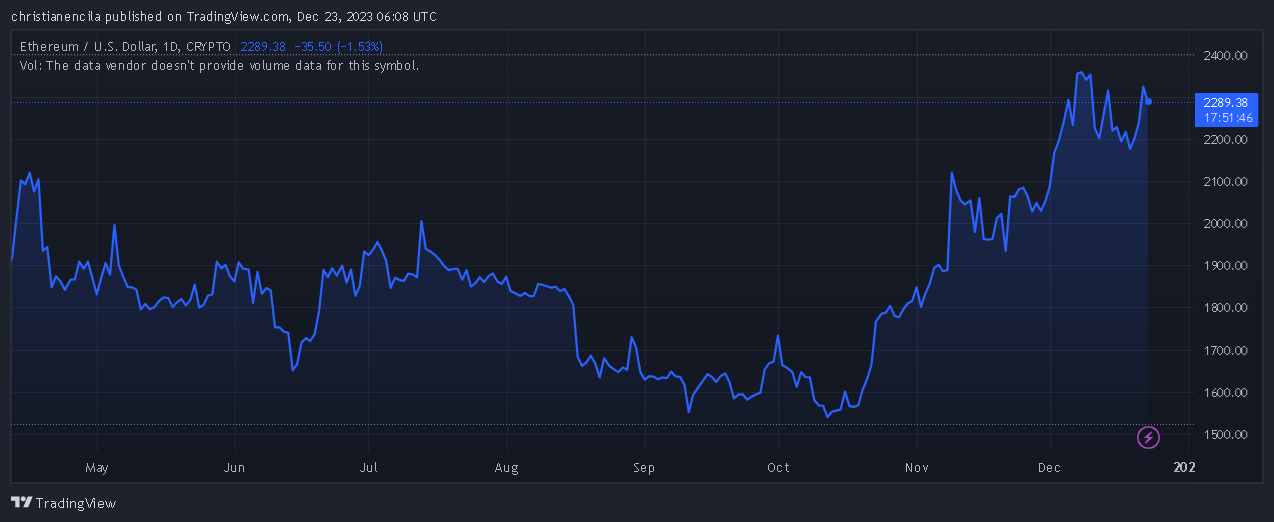Click the purple lightning bolt icon

click(x=1149, y=437)
